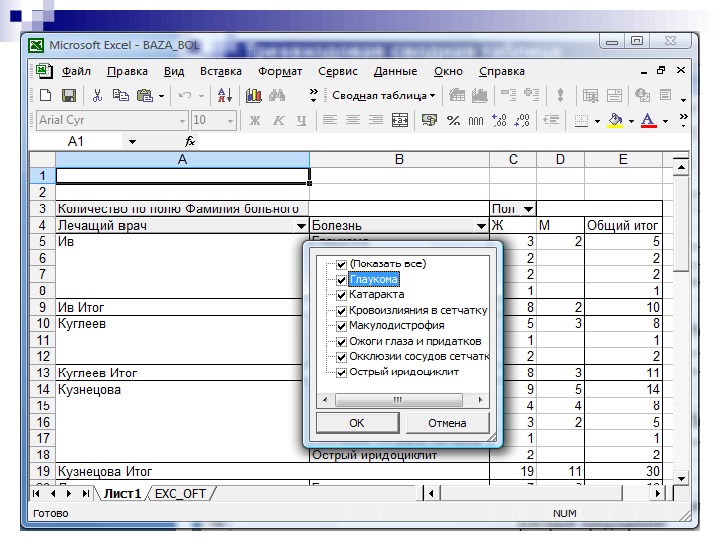Copy selection using the Copy icon
This screenshot has width=720, height=540.
[x=121, y=96]
